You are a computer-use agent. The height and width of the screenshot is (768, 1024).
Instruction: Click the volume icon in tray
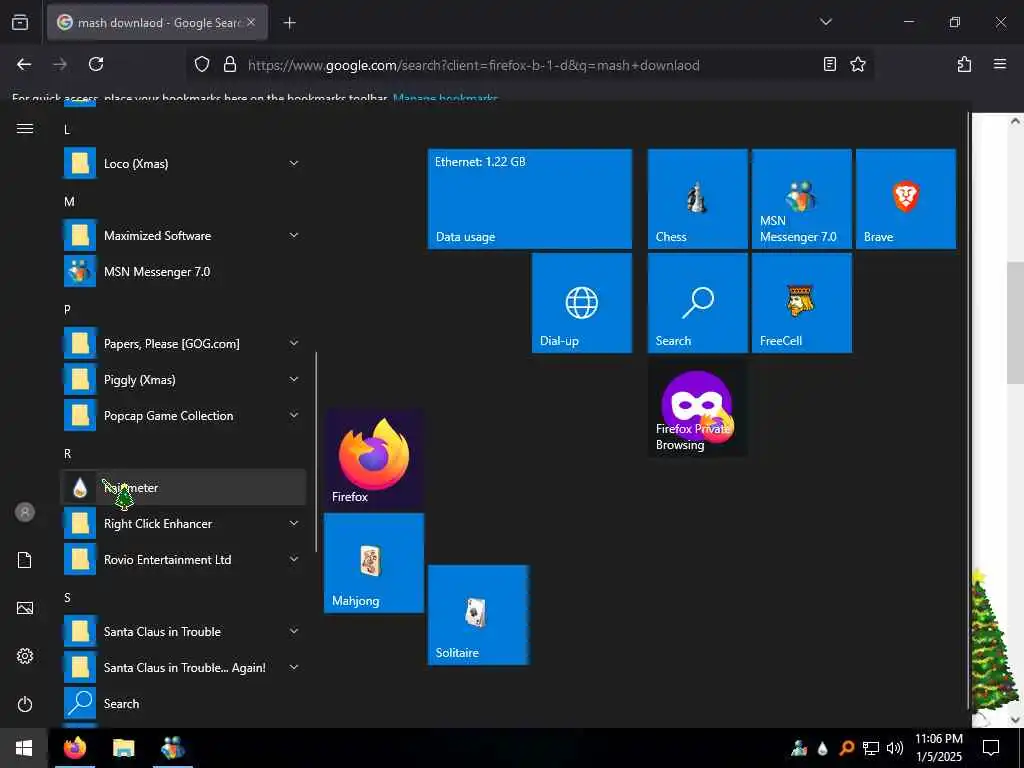[x=895, y=748]
